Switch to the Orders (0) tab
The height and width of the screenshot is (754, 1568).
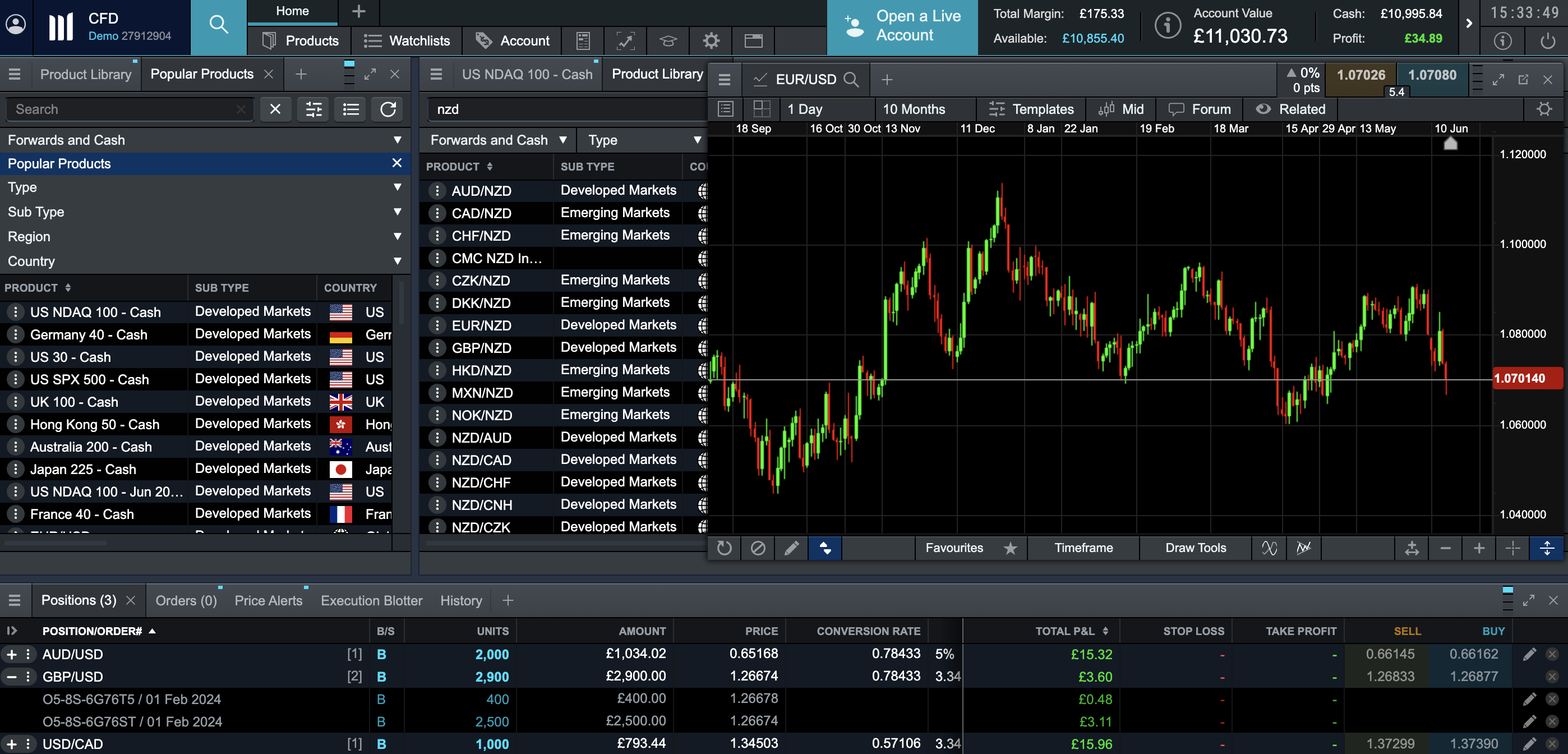click(x=186, y=600)
